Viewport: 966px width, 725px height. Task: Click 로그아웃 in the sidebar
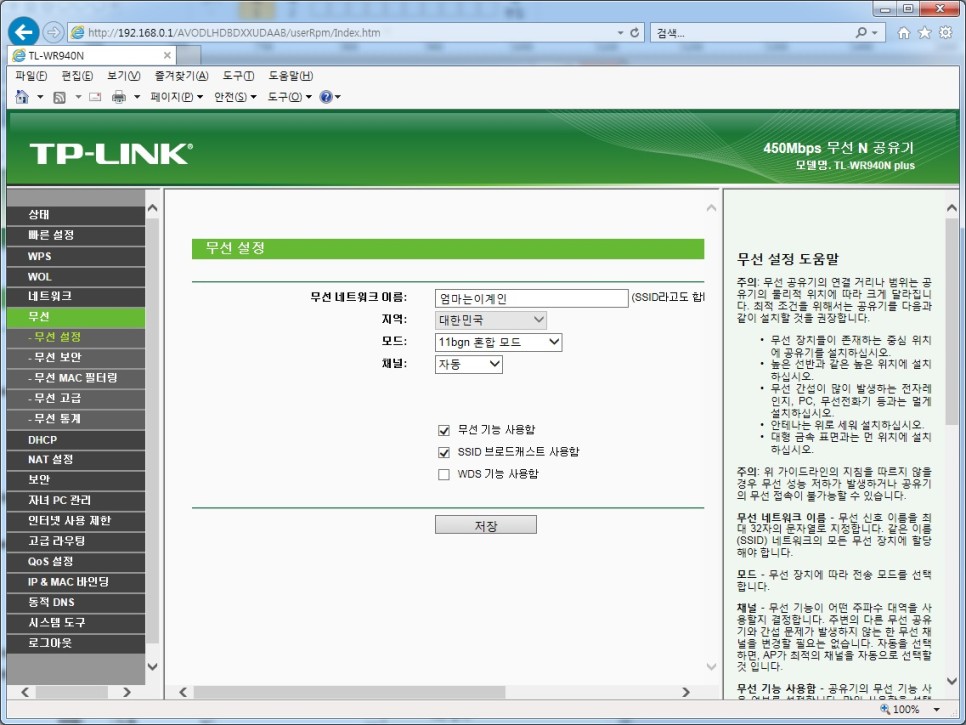pos(76,643)
